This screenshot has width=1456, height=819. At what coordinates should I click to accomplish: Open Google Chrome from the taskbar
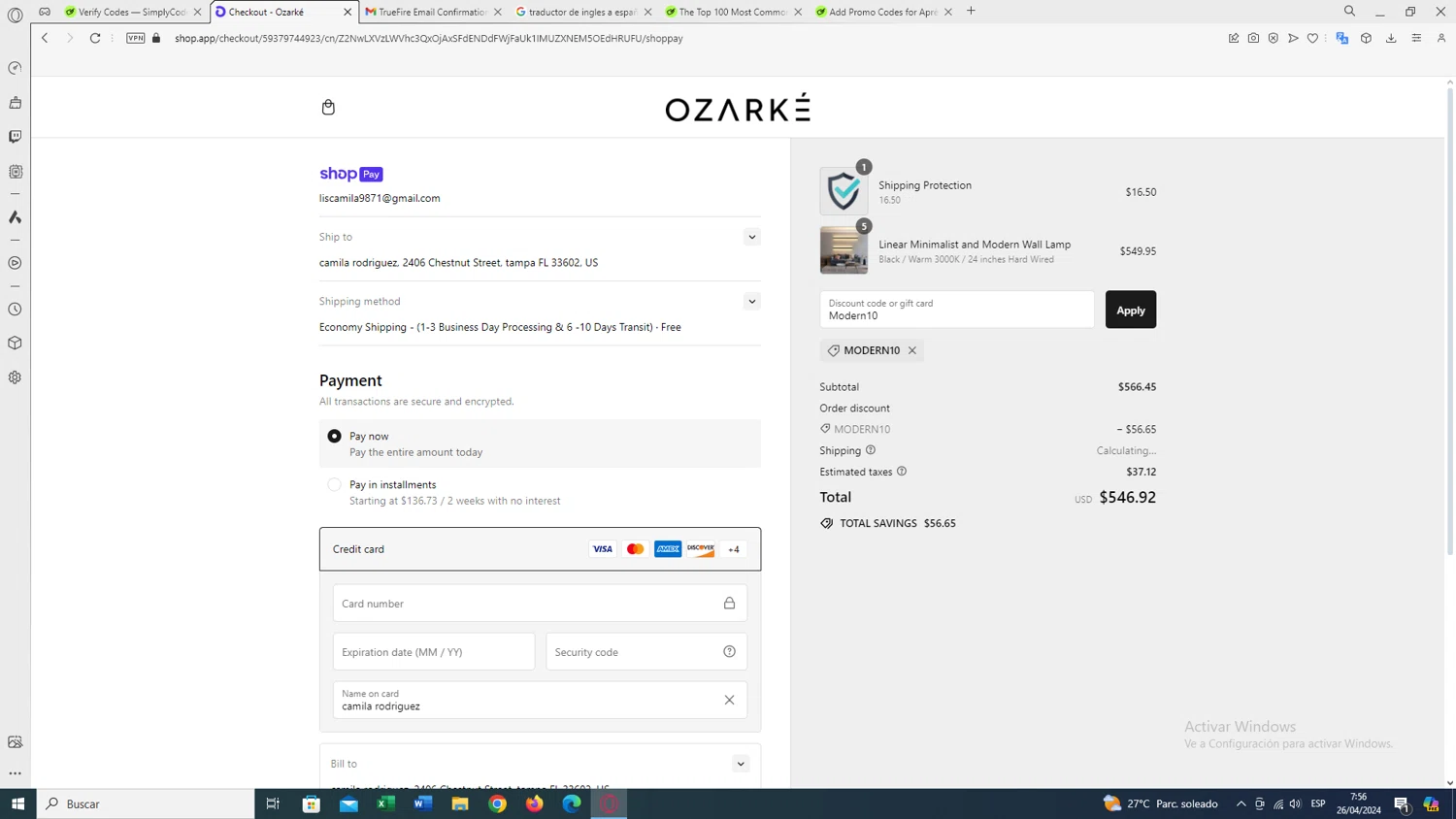(497, 803)
